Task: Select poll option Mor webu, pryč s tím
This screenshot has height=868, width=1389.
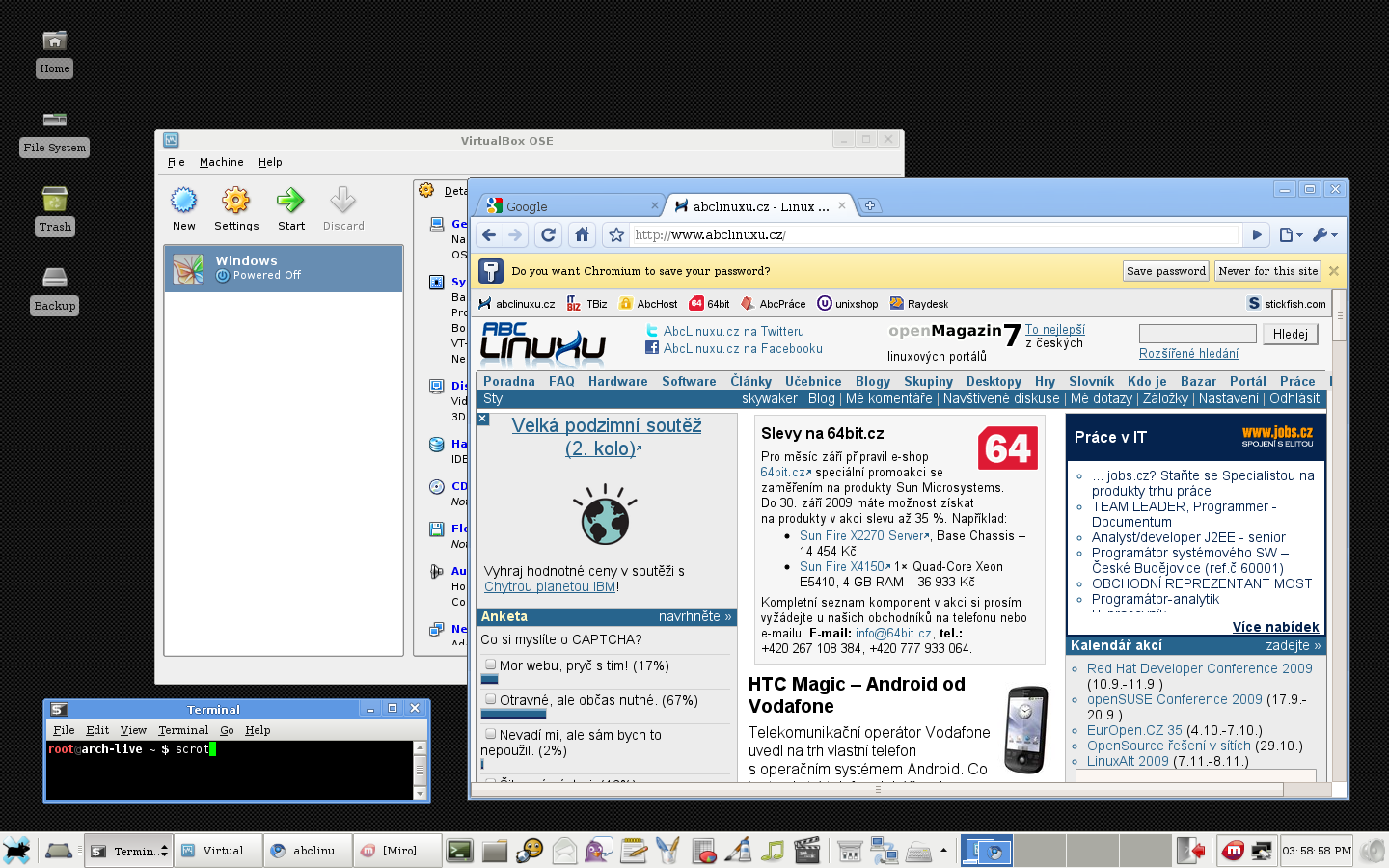Action: (491, 665)
